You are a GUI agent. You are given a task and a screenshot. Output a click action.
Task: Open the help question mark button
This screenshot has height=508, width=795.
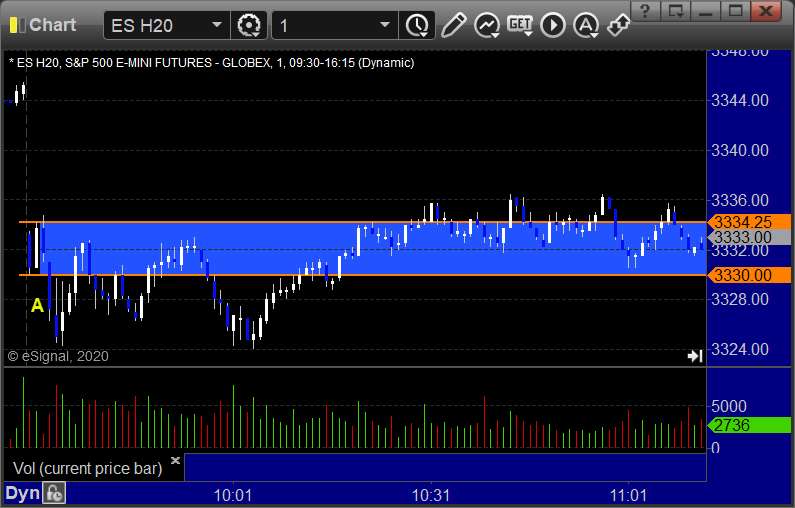pyautogui.click(x=645, y=11)
